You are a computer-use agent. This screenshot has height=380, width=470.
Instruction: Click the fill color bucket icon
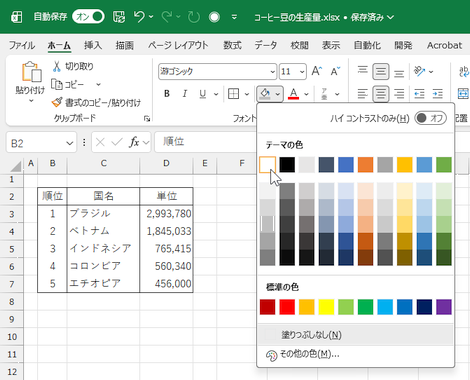click(265, 94)
